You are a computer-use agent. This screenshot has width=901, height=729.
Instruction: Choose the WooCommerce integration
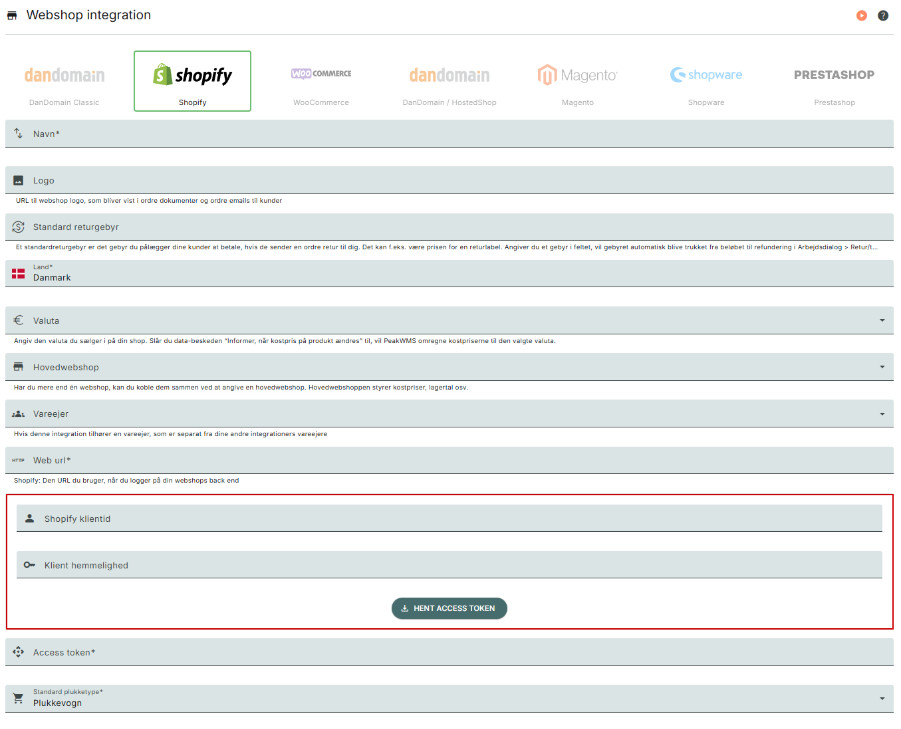click(x=321, y=81)
